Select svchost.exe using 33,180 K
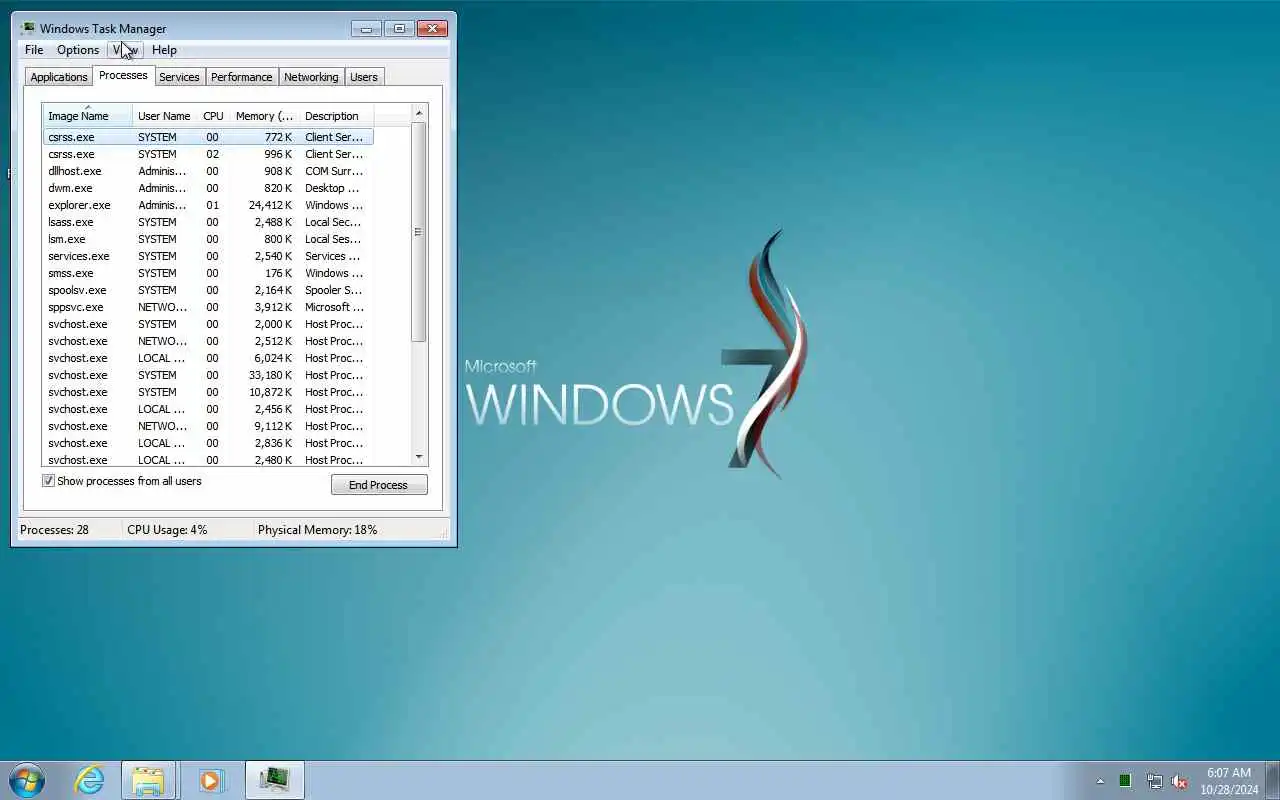Viewport: 1280px width, 800px height. (x=208, y=375)
